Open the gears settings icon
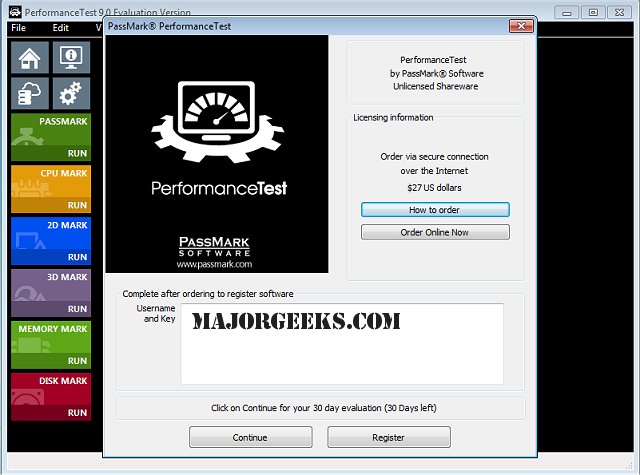This screenshot has height=475, width=640. point(71,93)
